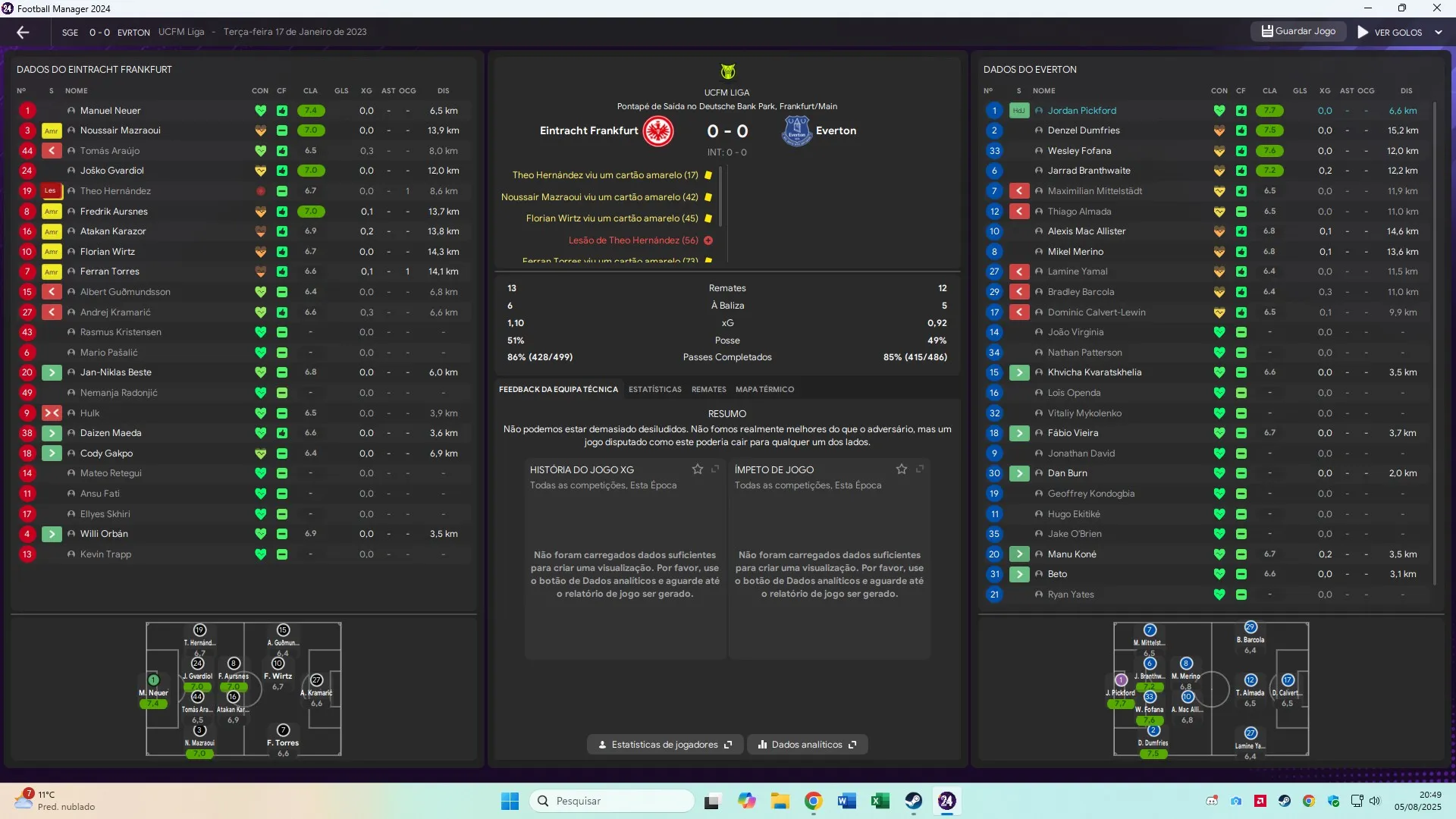Sort Everton table by XG column
Viewport: 1456px width, 819px height.
click(1325, 91)
